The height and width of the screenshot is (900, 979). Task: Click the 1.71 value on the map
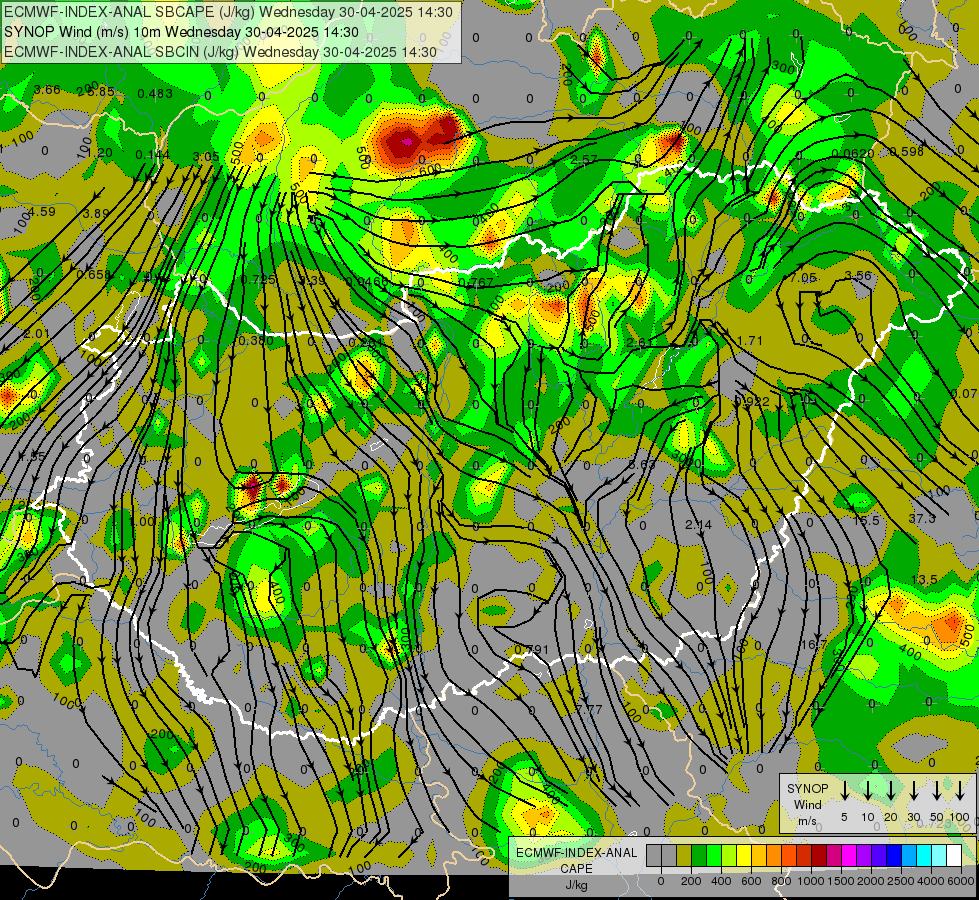point(750,340)
